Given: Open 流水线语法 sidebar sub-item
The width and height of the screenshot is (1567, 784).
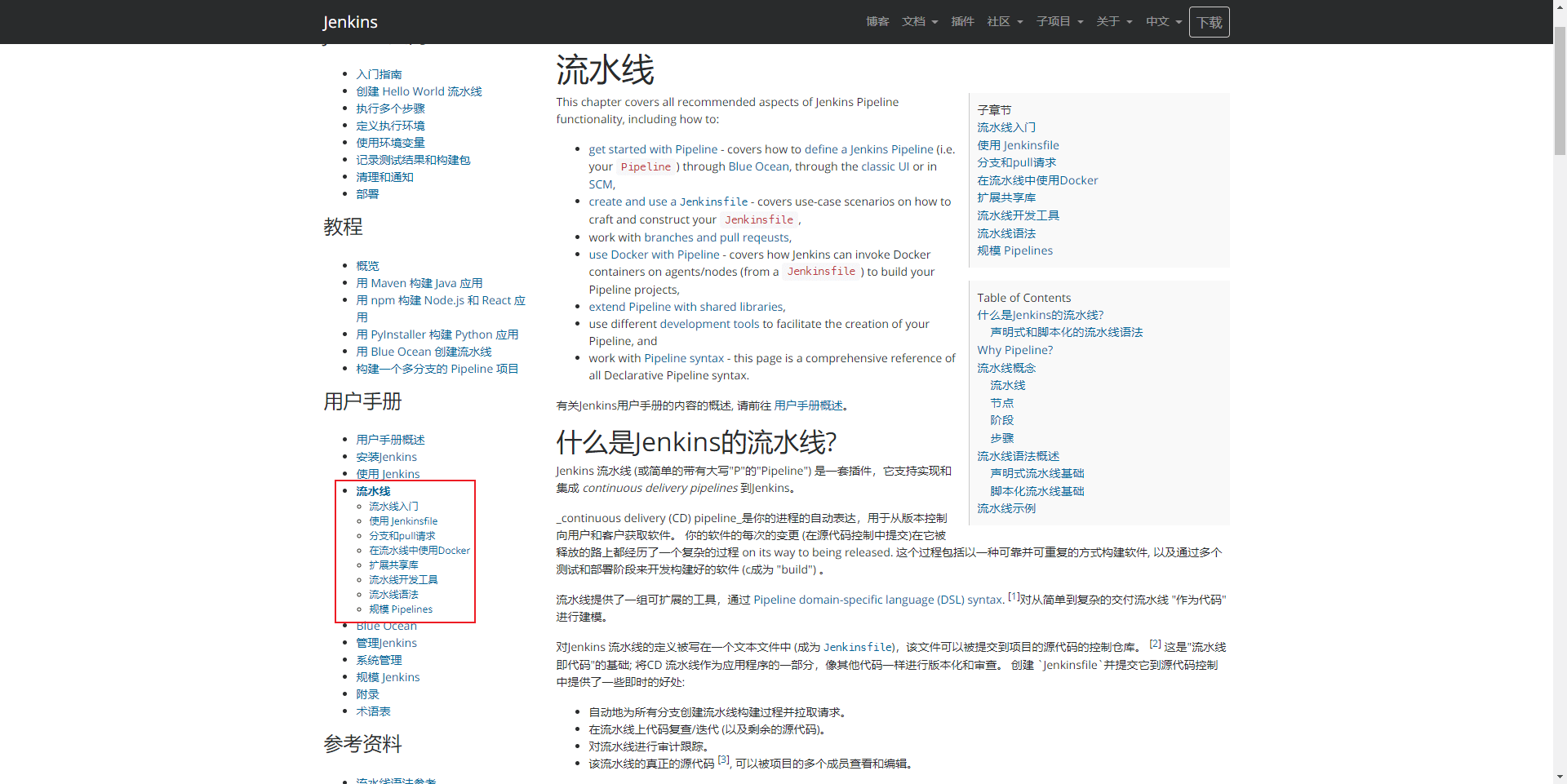Looking at the screenshot, I should coord(393,595).
